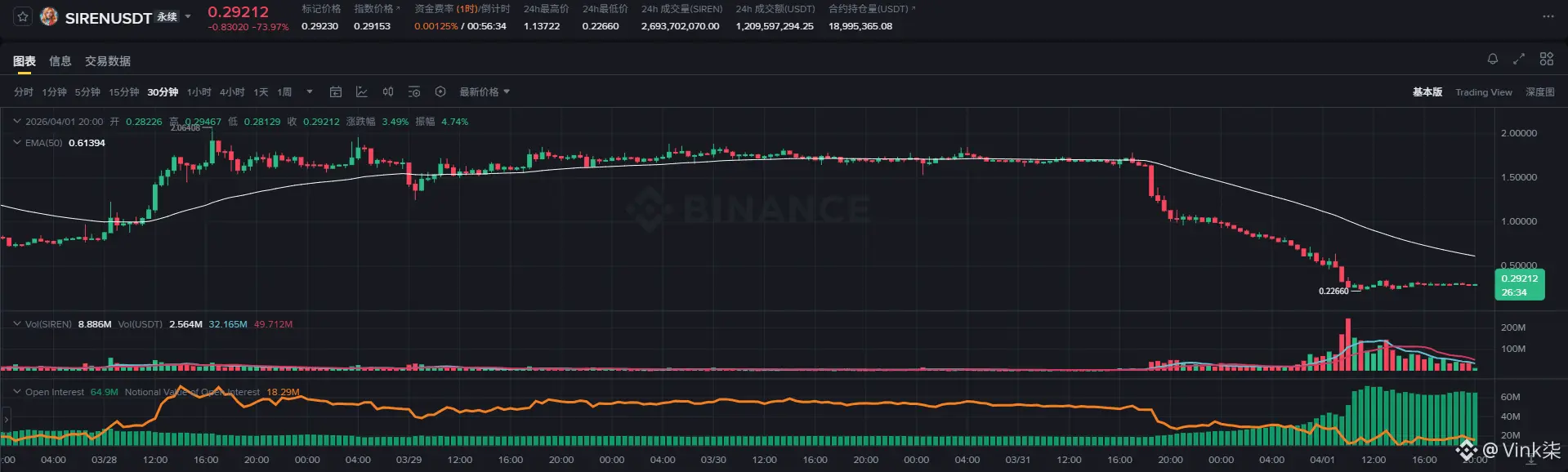Open the three-dot more menu at top right

click(1548, 16)
